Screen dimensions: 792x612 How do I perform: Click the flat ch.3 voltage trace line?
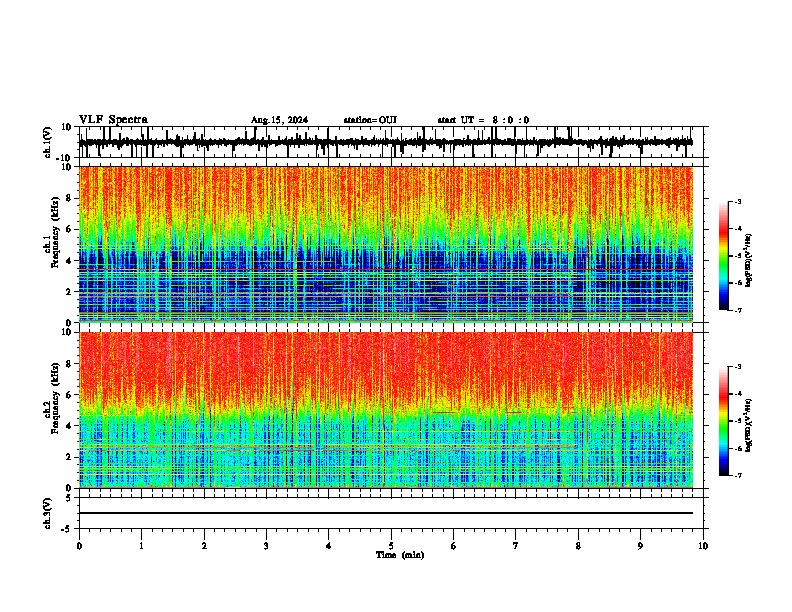(x=385, y=513)
